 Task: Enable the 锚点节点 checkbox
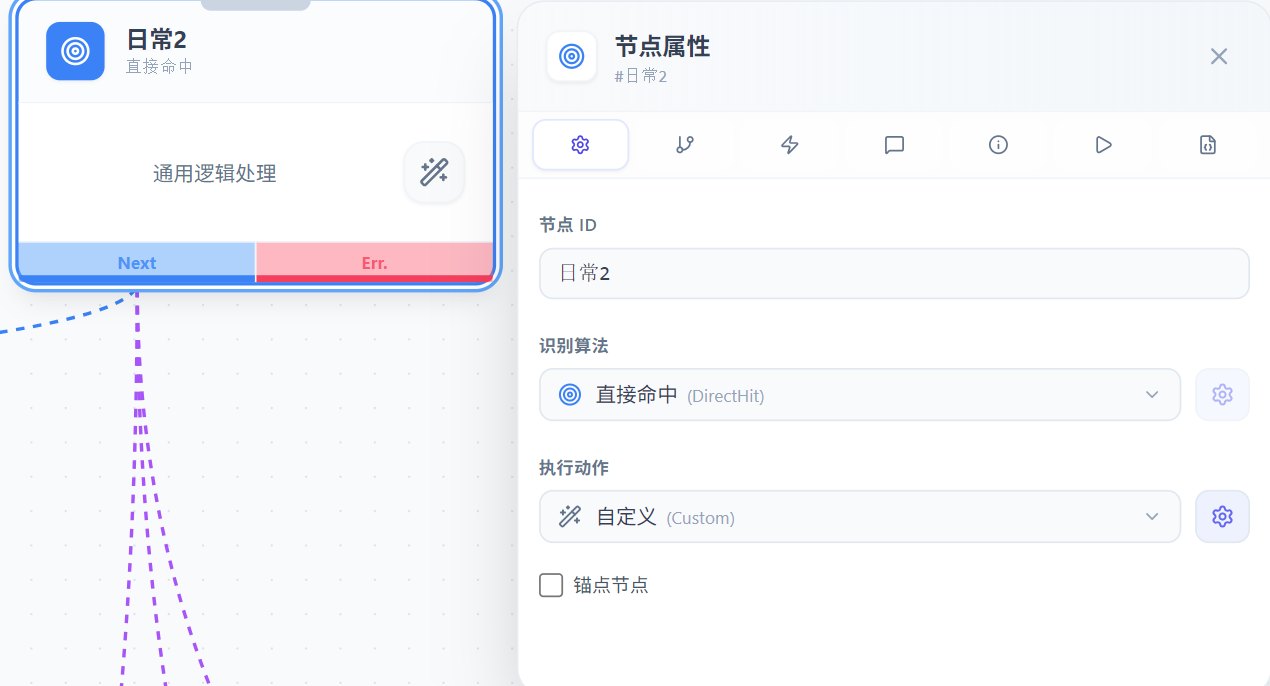coord(551,585)
